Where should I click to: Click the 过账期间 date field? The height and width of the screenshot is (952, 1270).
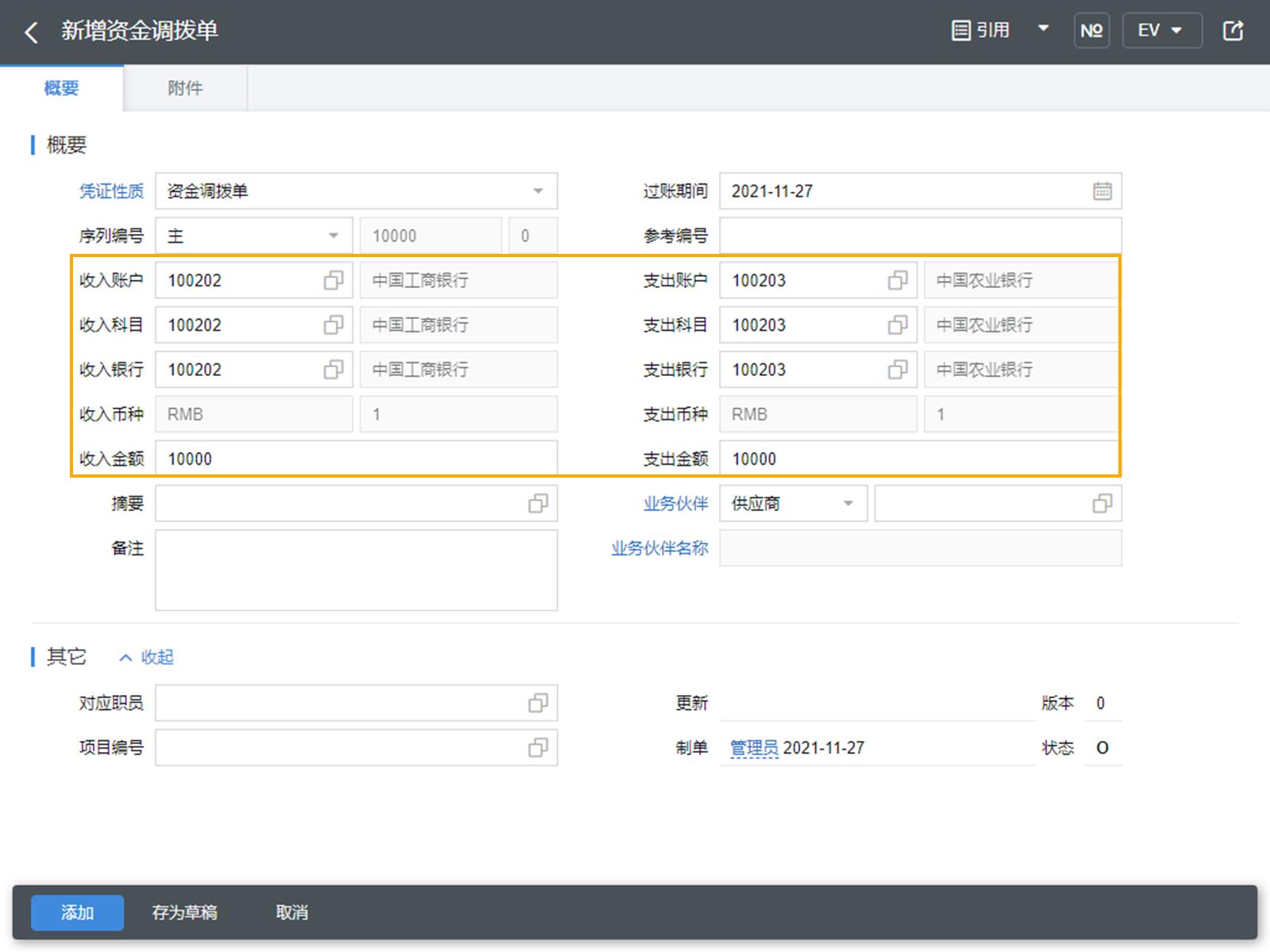pyautogui.click(x=920, y=191)
